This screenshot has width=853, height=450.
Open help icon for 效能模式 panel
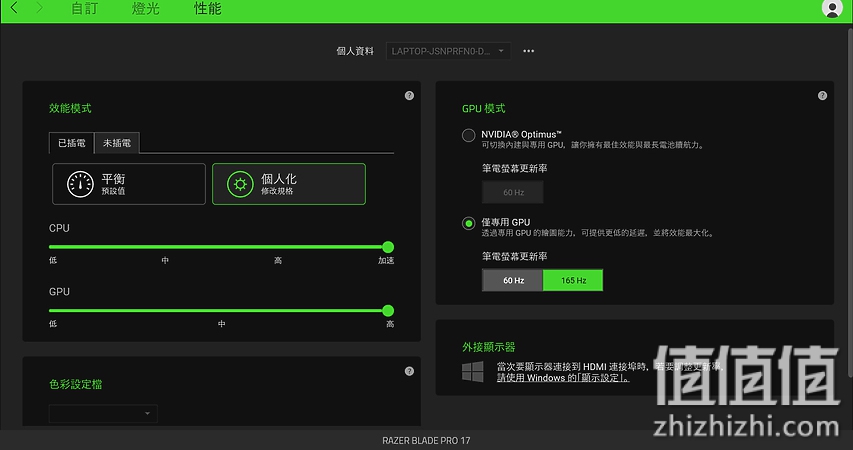click(409, 96)
